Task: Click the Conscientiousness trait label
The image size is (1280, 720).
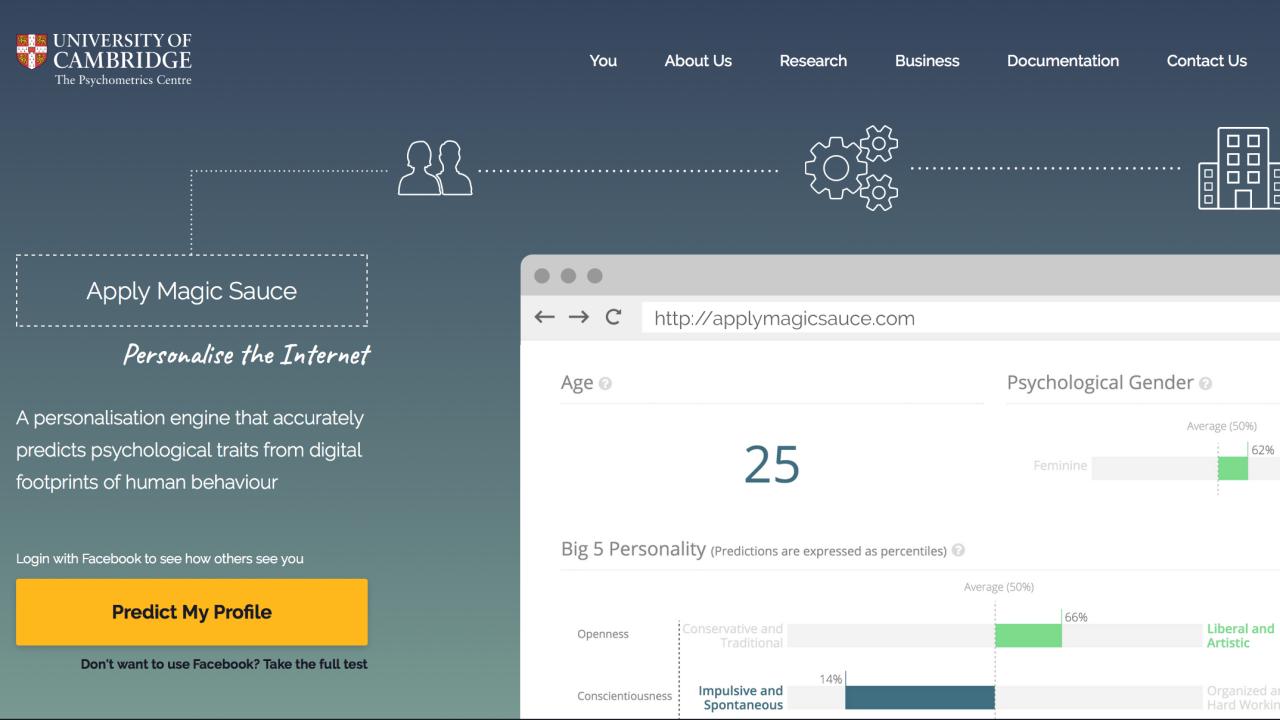Action: point(625,696)
